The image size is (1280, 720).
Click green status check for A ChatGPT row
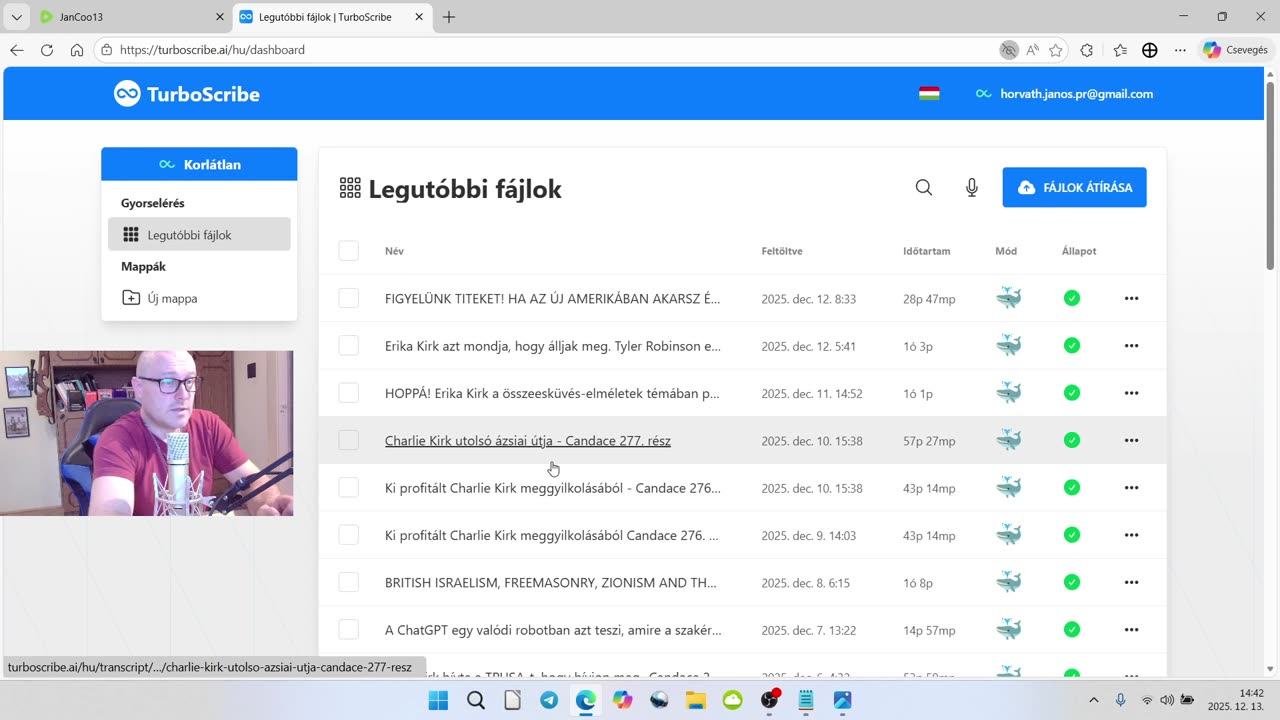[x=1072, y=630]
